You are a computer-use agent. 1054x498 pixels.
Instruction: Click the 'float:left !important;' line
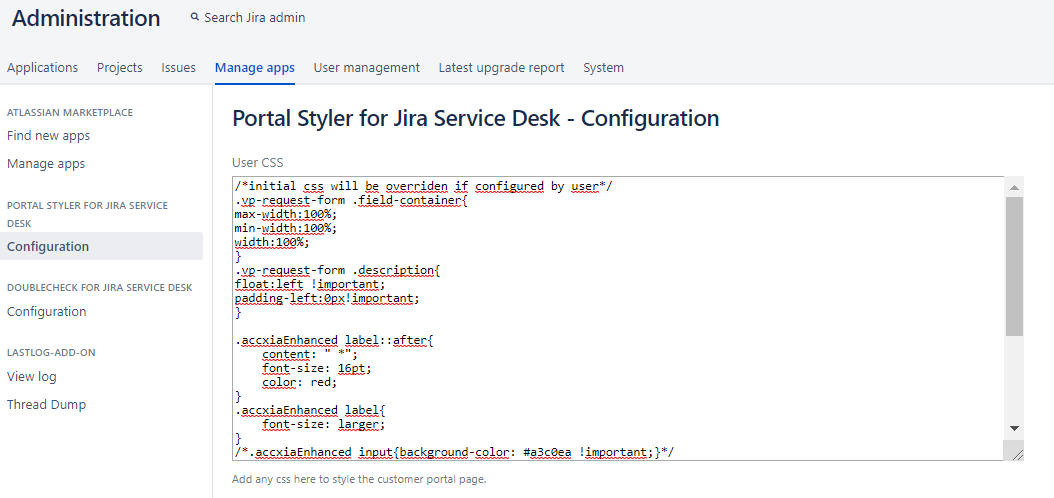point(310,284)
